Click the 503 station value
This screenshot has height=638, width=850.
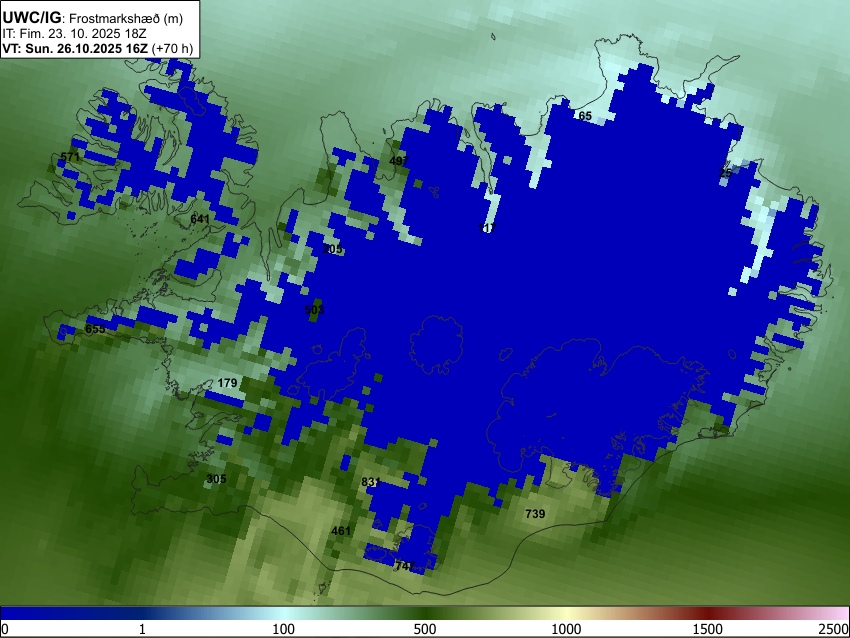coord(314,310)
